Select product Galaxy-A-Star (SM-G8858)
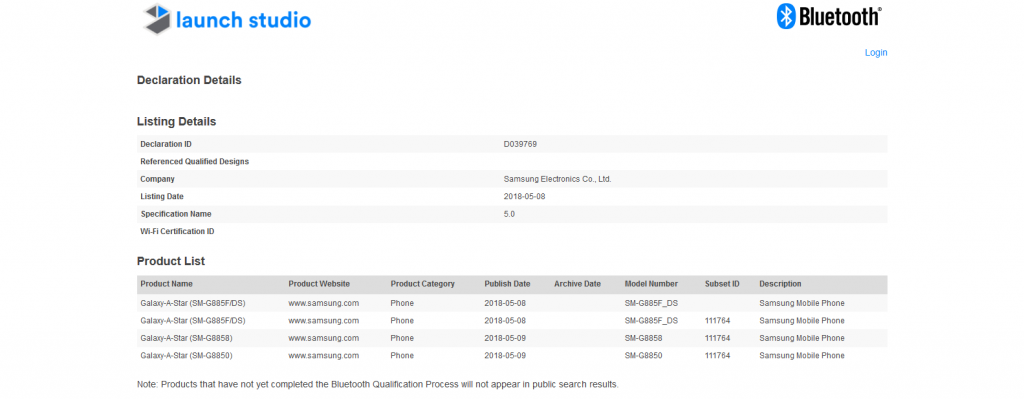Screen dimensions: 1024x399 coord(187,338)
